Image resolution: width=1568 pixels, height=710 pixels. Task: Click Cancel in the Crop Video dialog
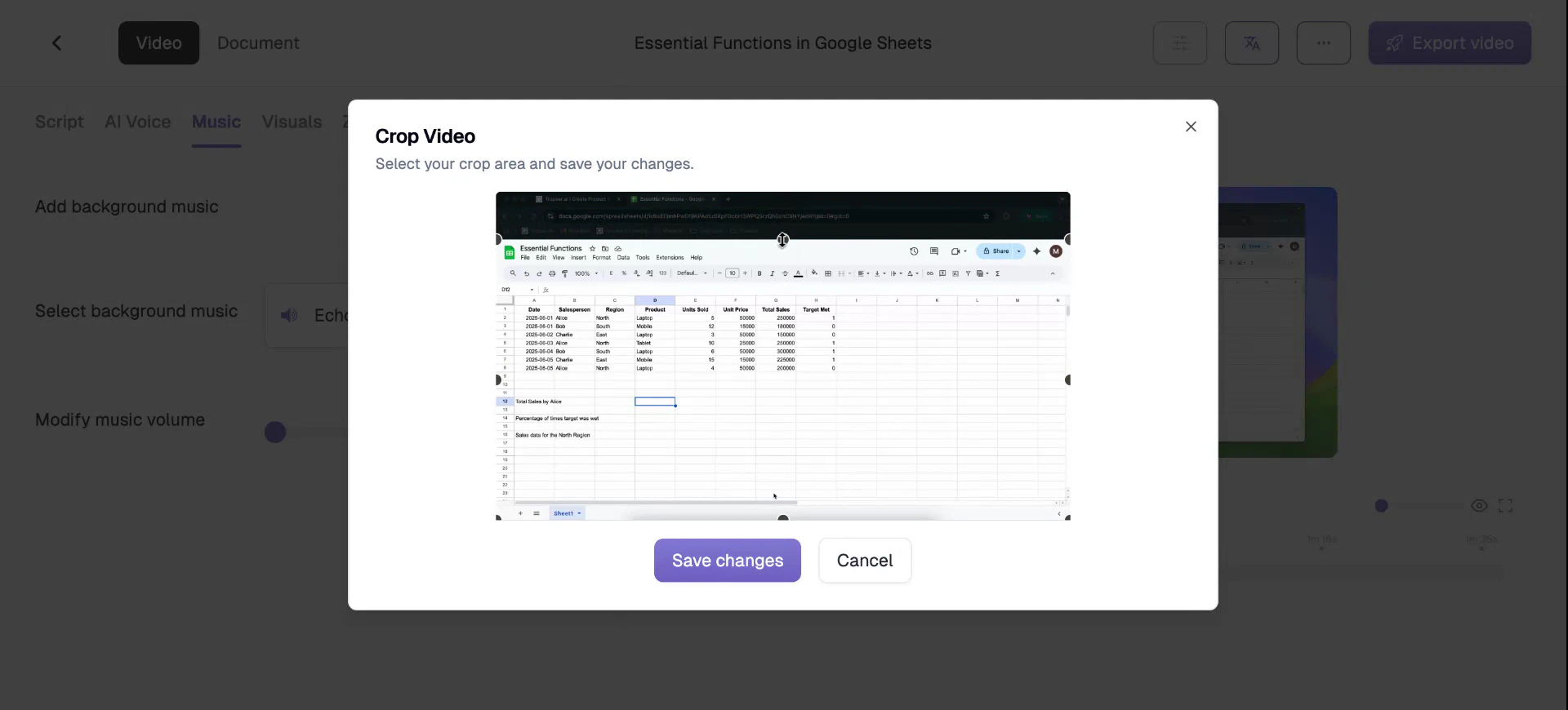[x=865, y=561]
